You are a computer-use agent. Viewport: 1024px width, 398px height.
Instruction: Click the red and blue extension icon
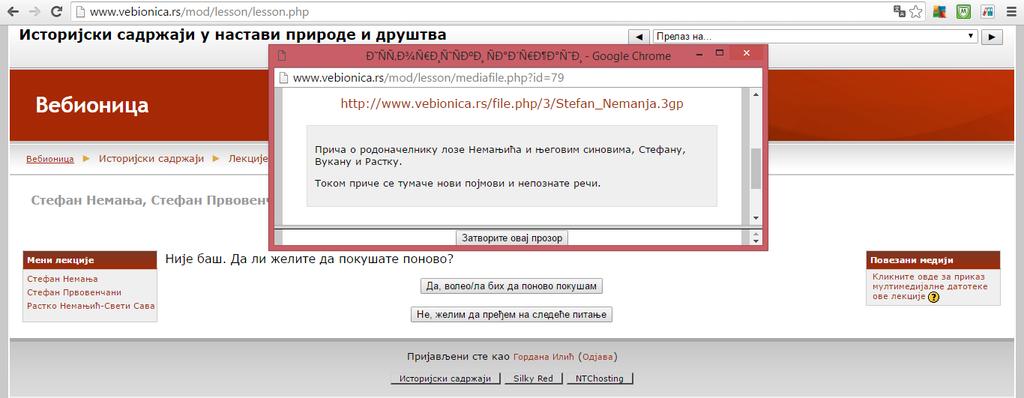click(987, 11)
